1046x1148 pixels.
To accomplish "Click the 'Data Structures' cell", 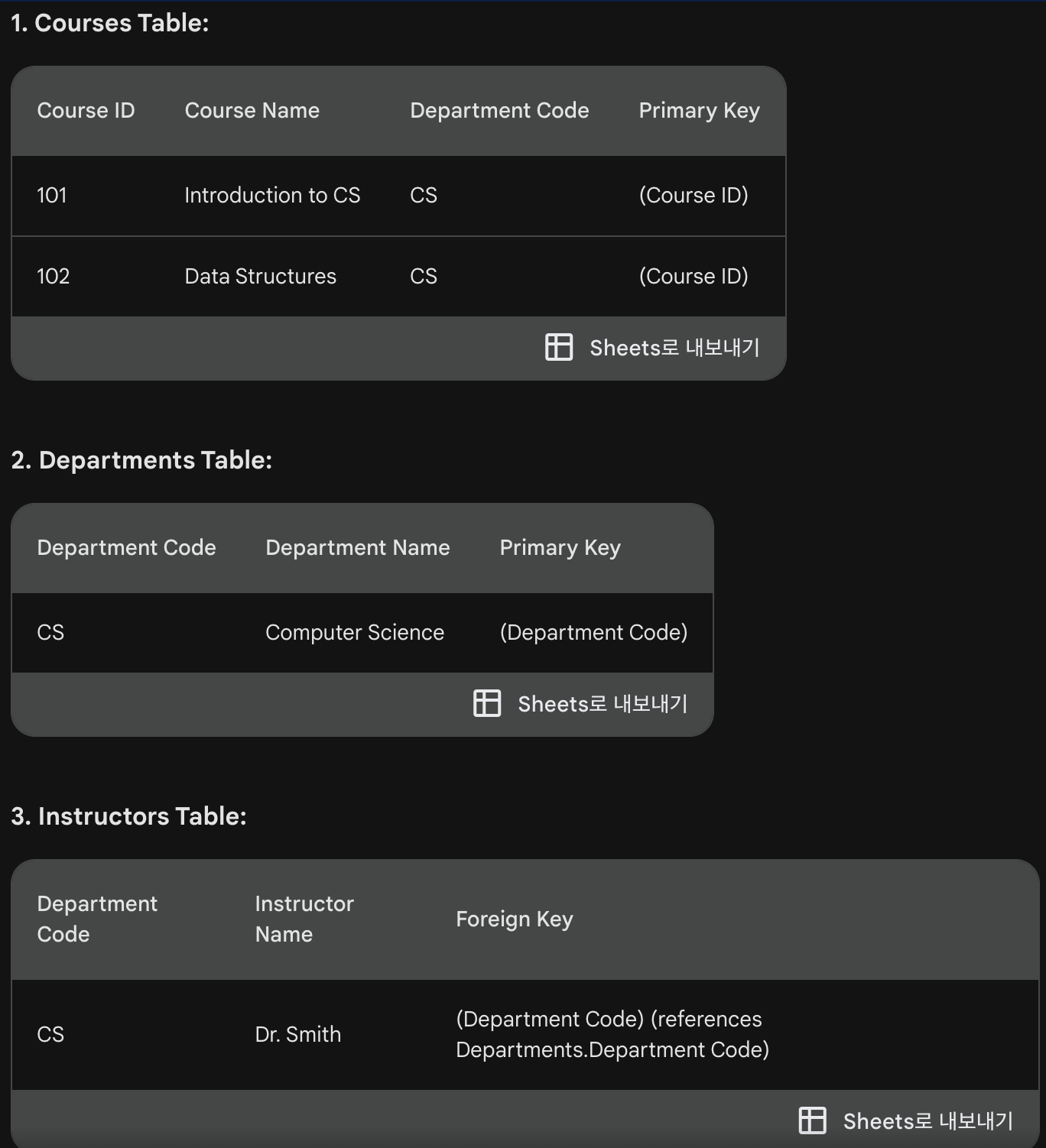I will click(x=261, y=277).
